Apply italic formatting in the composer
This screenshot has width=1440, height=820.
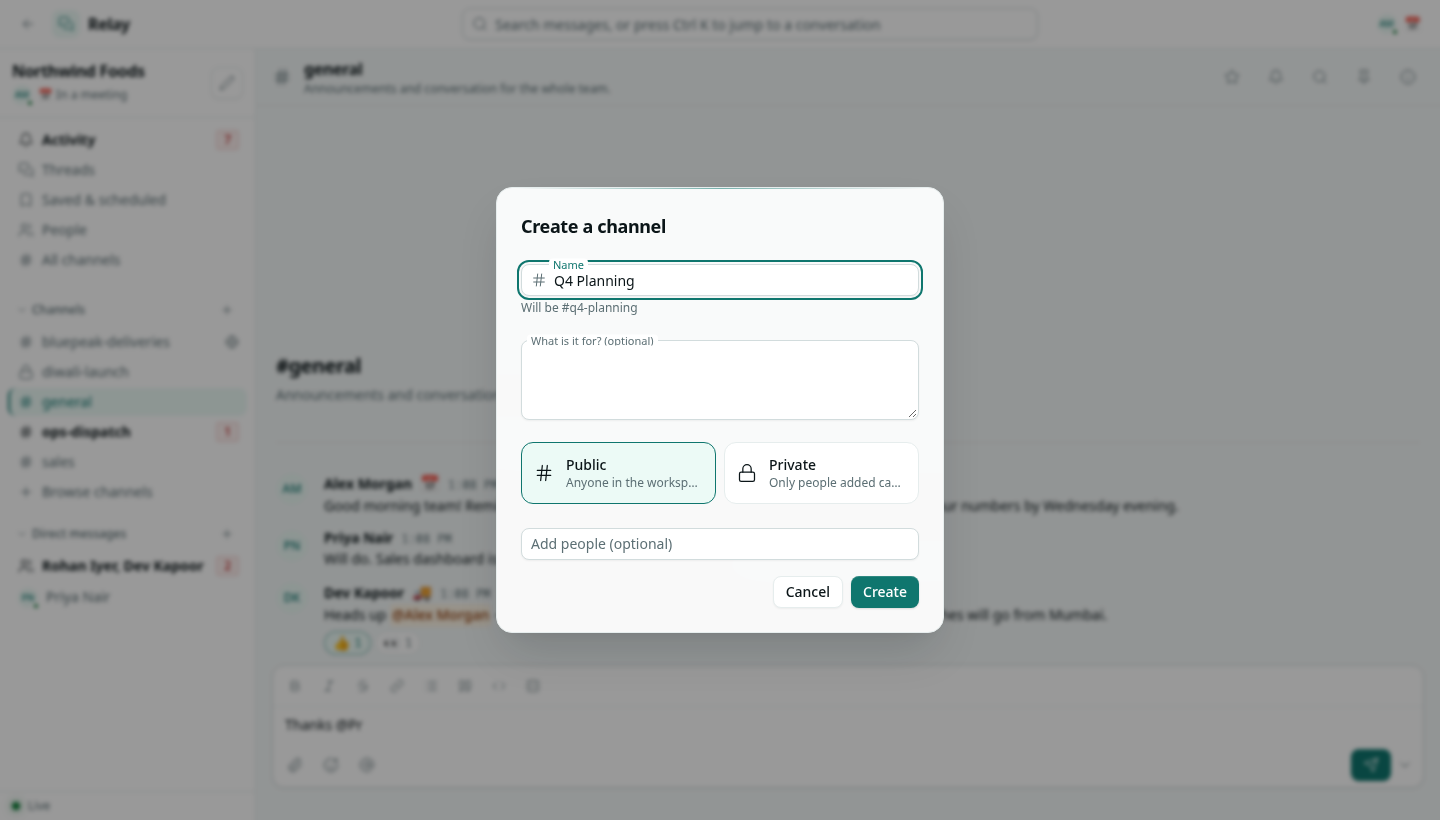click(x=329, y=686)
